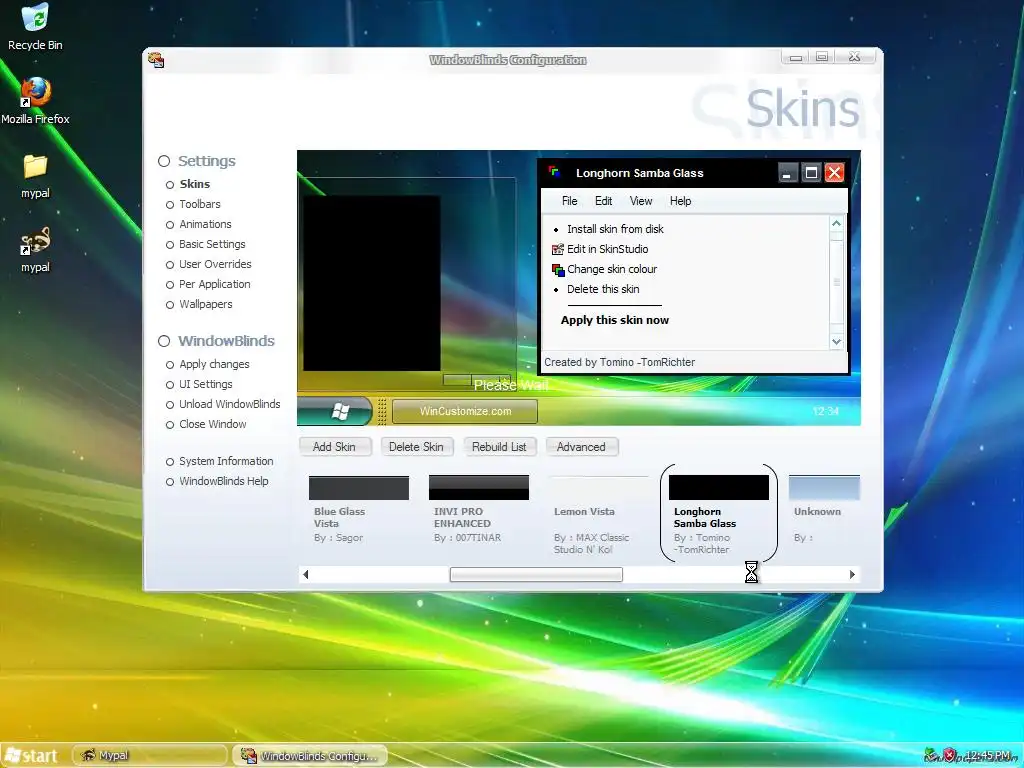Select the INVI PRO ENHANCED skin thumbnail
1024x768 pixels.
[x=479, y=488]
